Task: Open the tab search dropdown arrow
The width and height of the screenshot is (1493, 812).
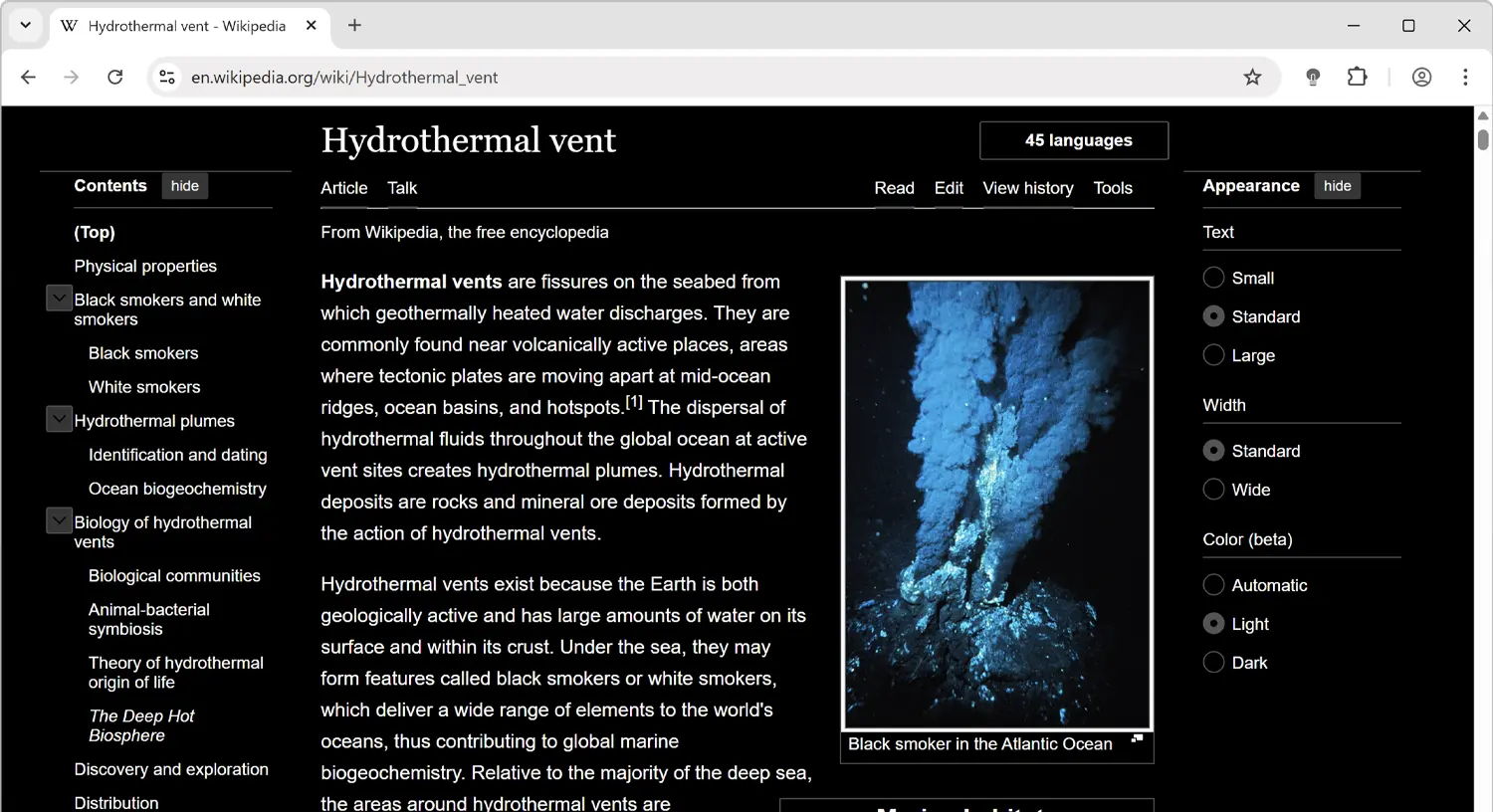Action: click(x=25, y=25)
